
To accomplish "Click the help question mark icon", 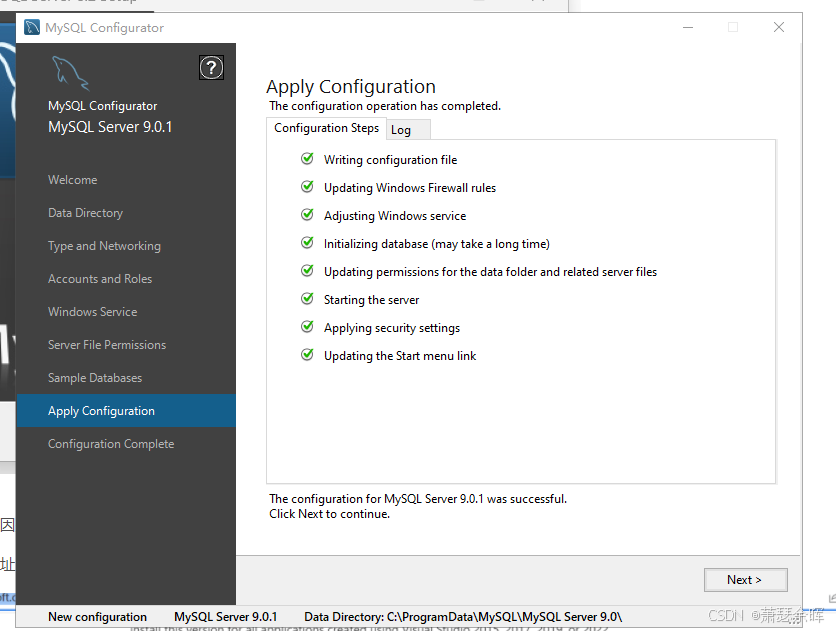I will coord(211,68).
